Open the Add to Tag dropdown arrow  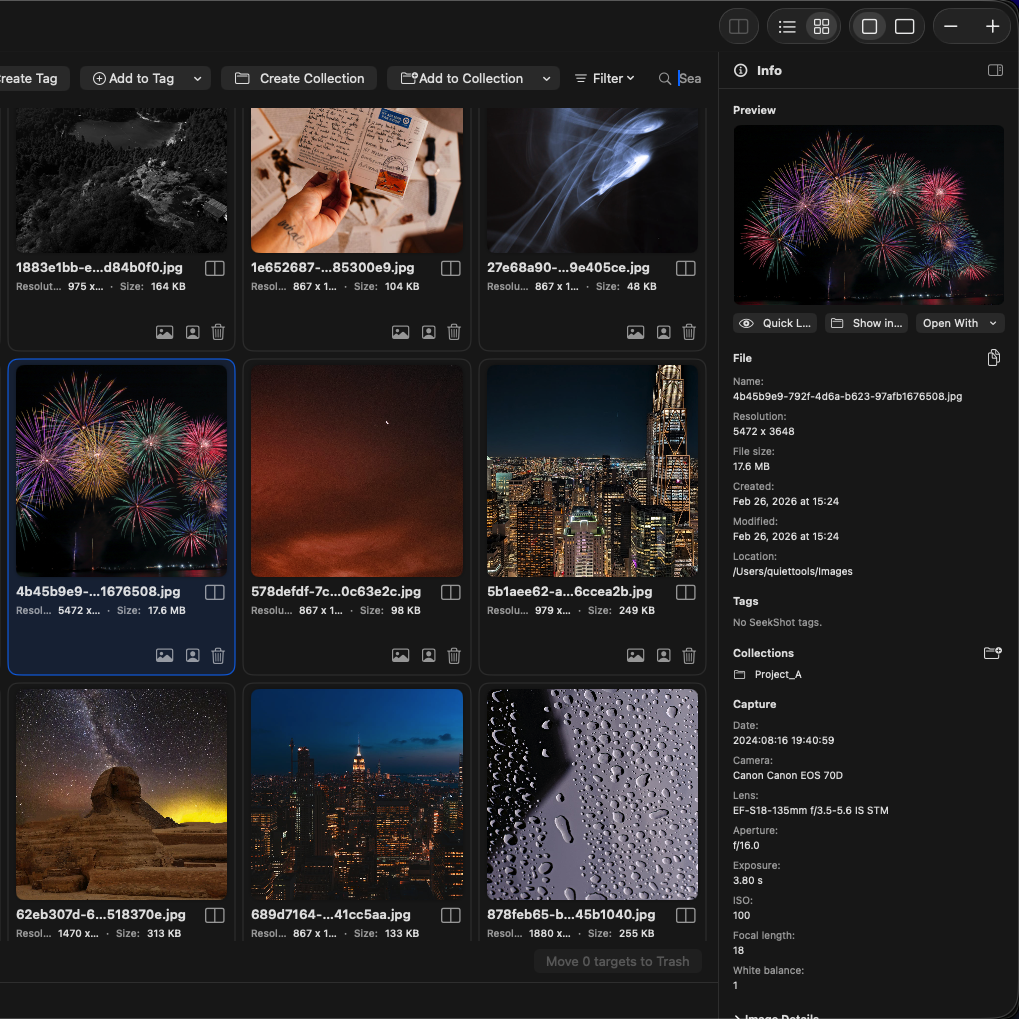point(198,79)
